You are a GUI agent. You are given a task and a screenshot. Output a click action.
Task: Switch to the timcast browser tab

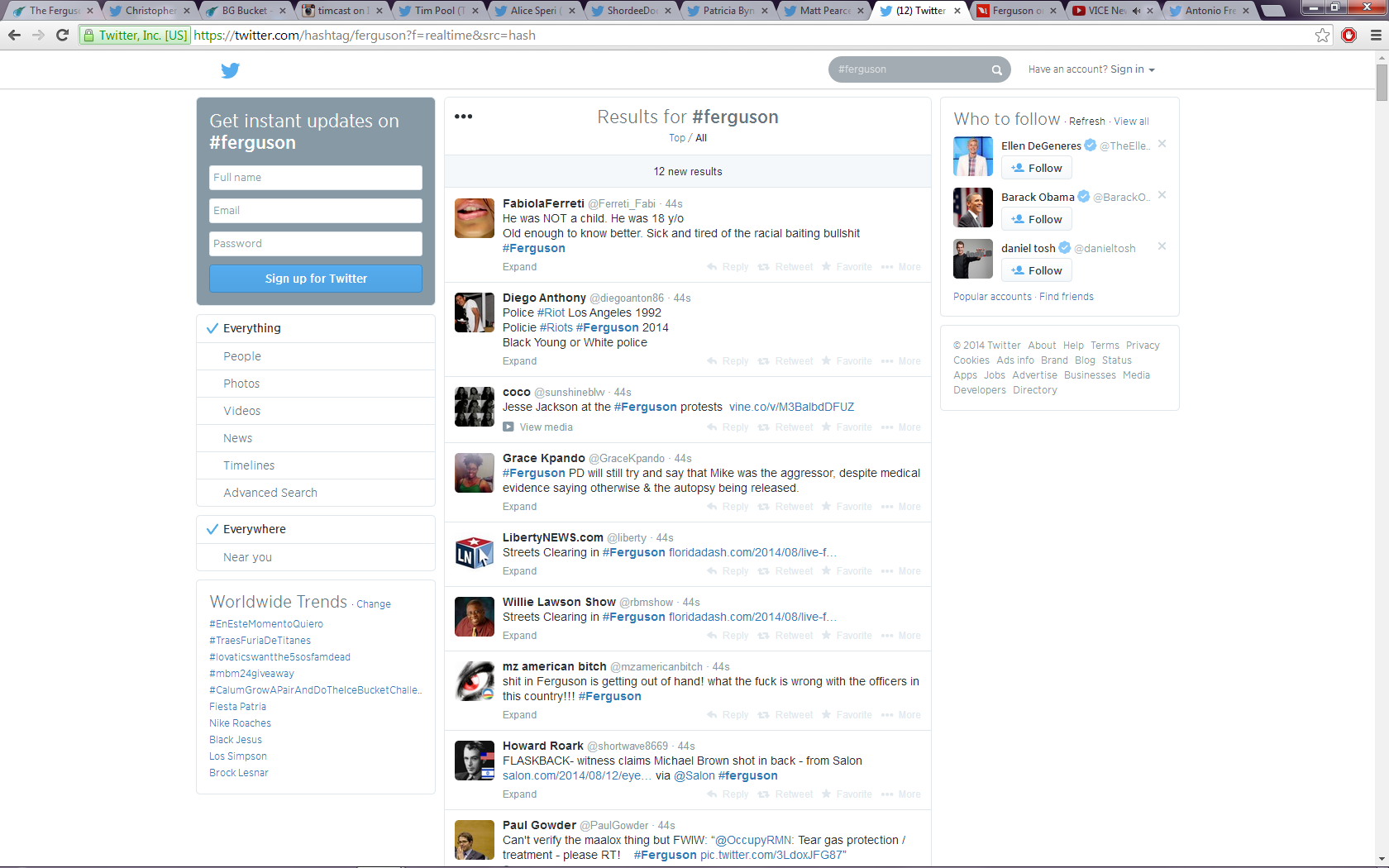click(x=340, y=11)
